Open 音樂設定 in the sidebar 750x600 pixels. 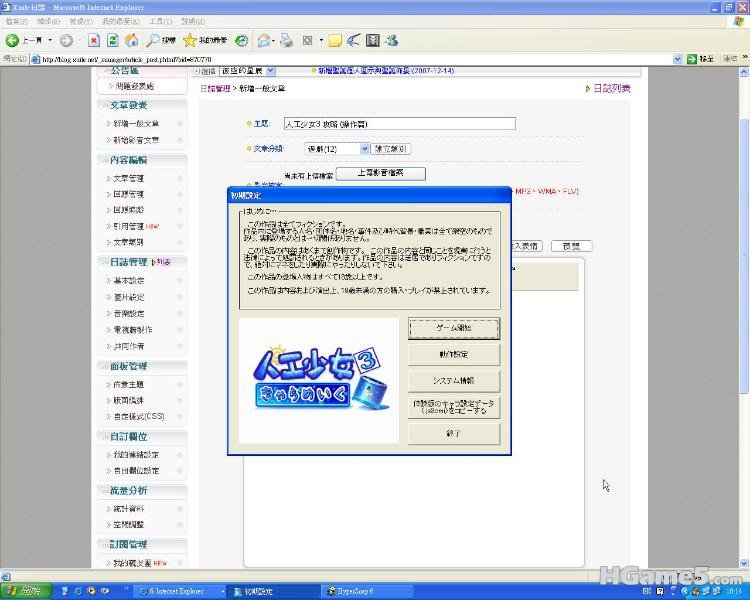(x=128, y=313)
